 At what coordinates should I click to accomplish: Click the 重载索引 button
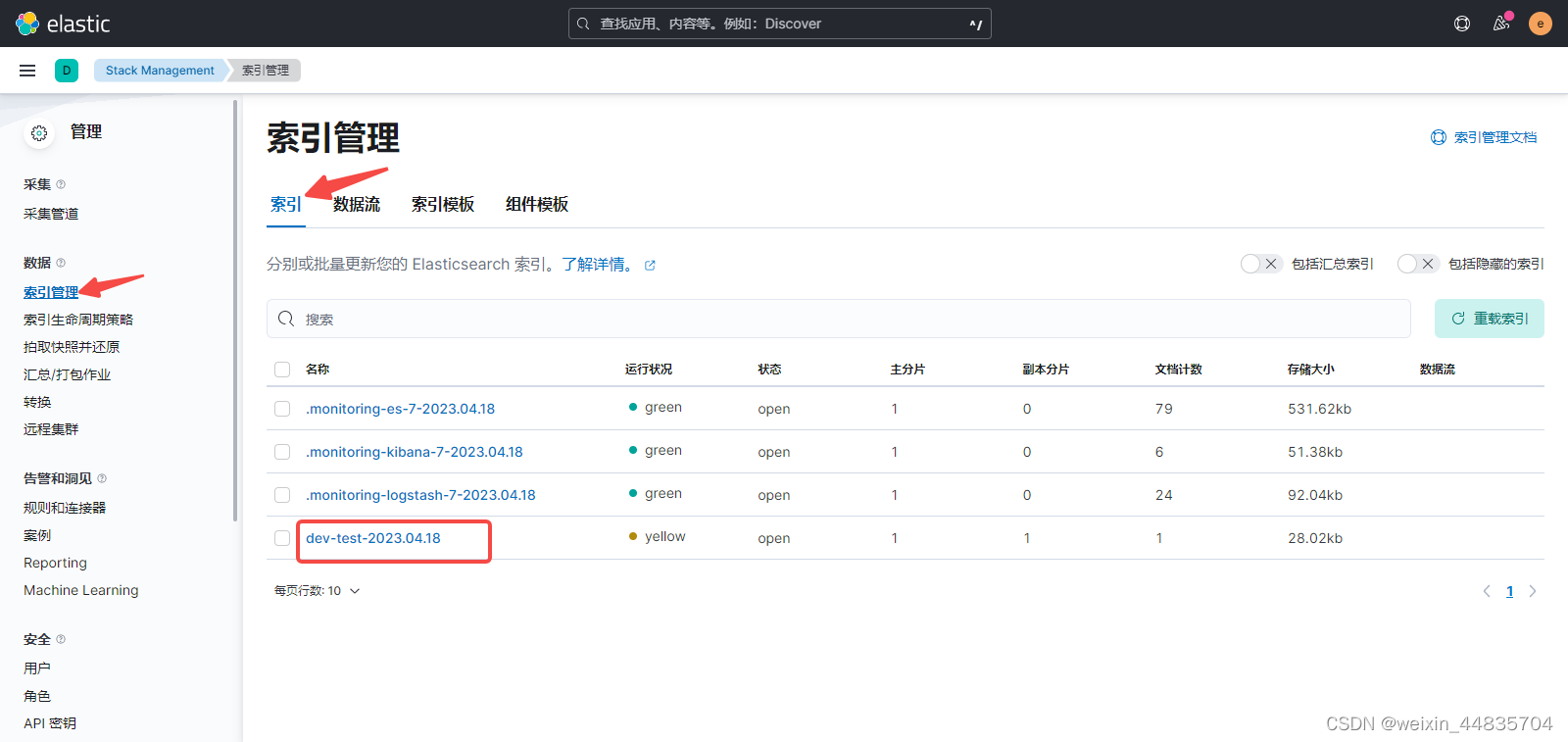tap(1490, 319)
